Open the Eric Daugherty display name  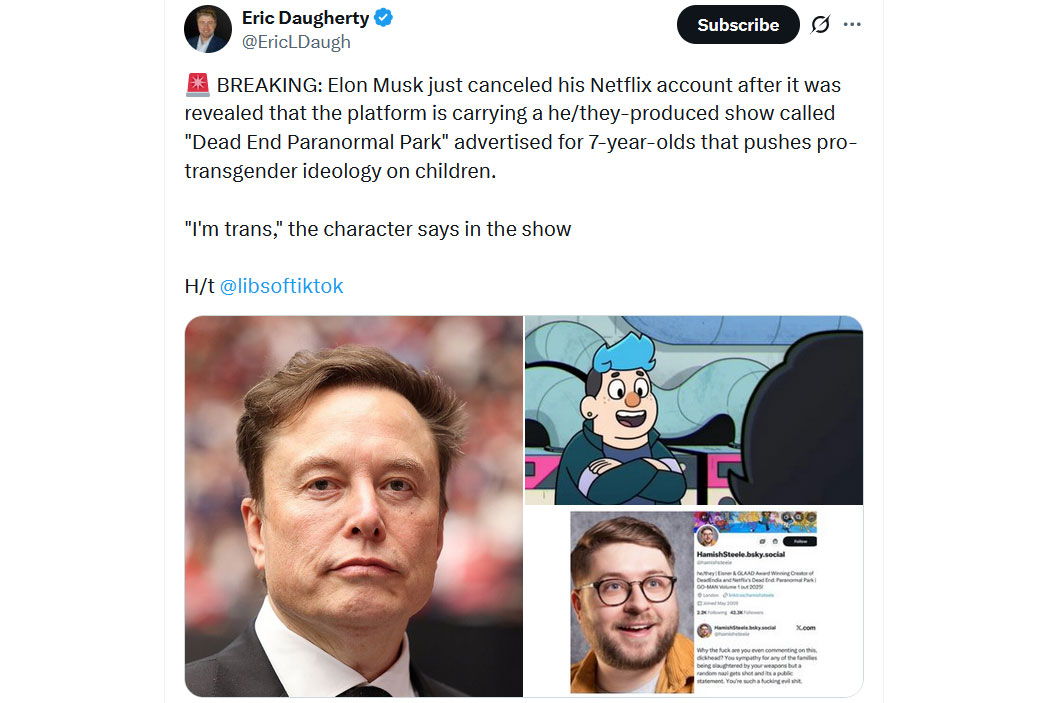[x=305, y=18]
